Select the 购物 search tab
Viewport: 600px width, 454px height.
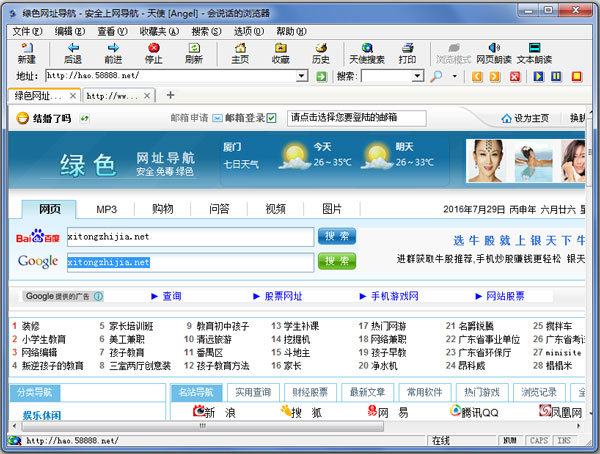click(x=163, y=209)
